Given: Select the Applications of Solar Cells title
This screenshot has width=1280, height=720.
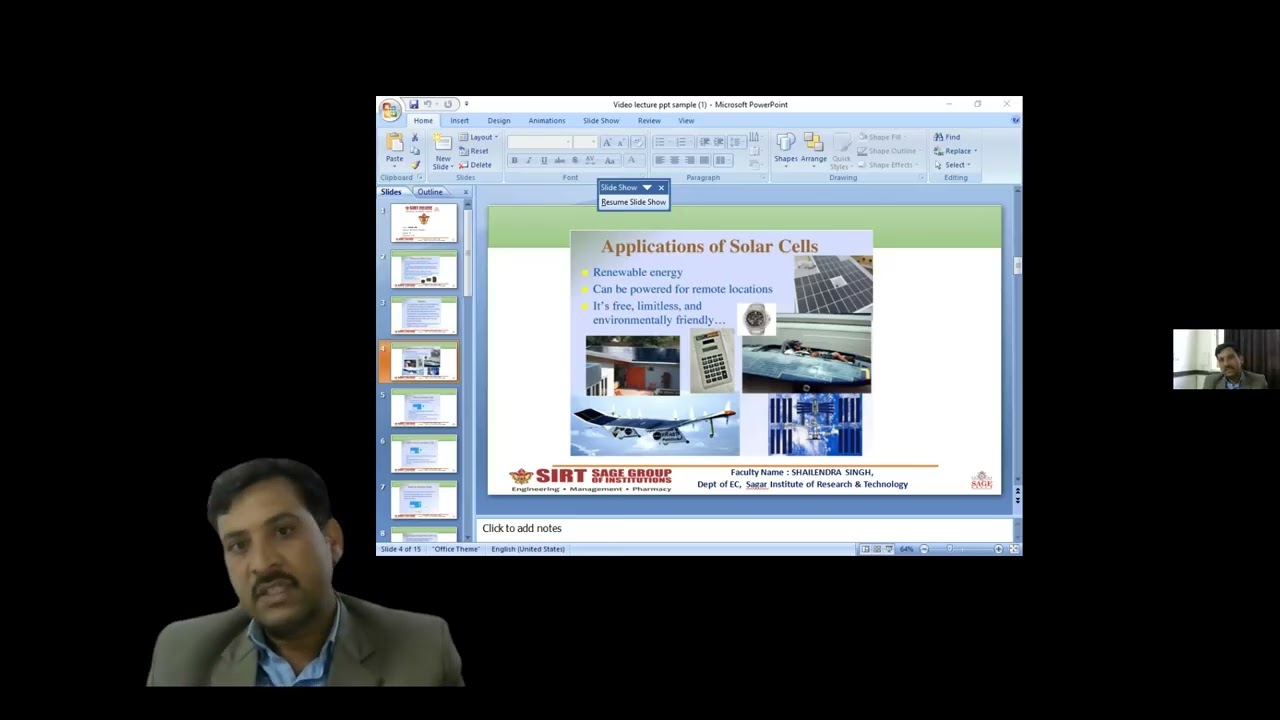Looking at the screenshot, I should pyautogui.click(x=709, y=246).
